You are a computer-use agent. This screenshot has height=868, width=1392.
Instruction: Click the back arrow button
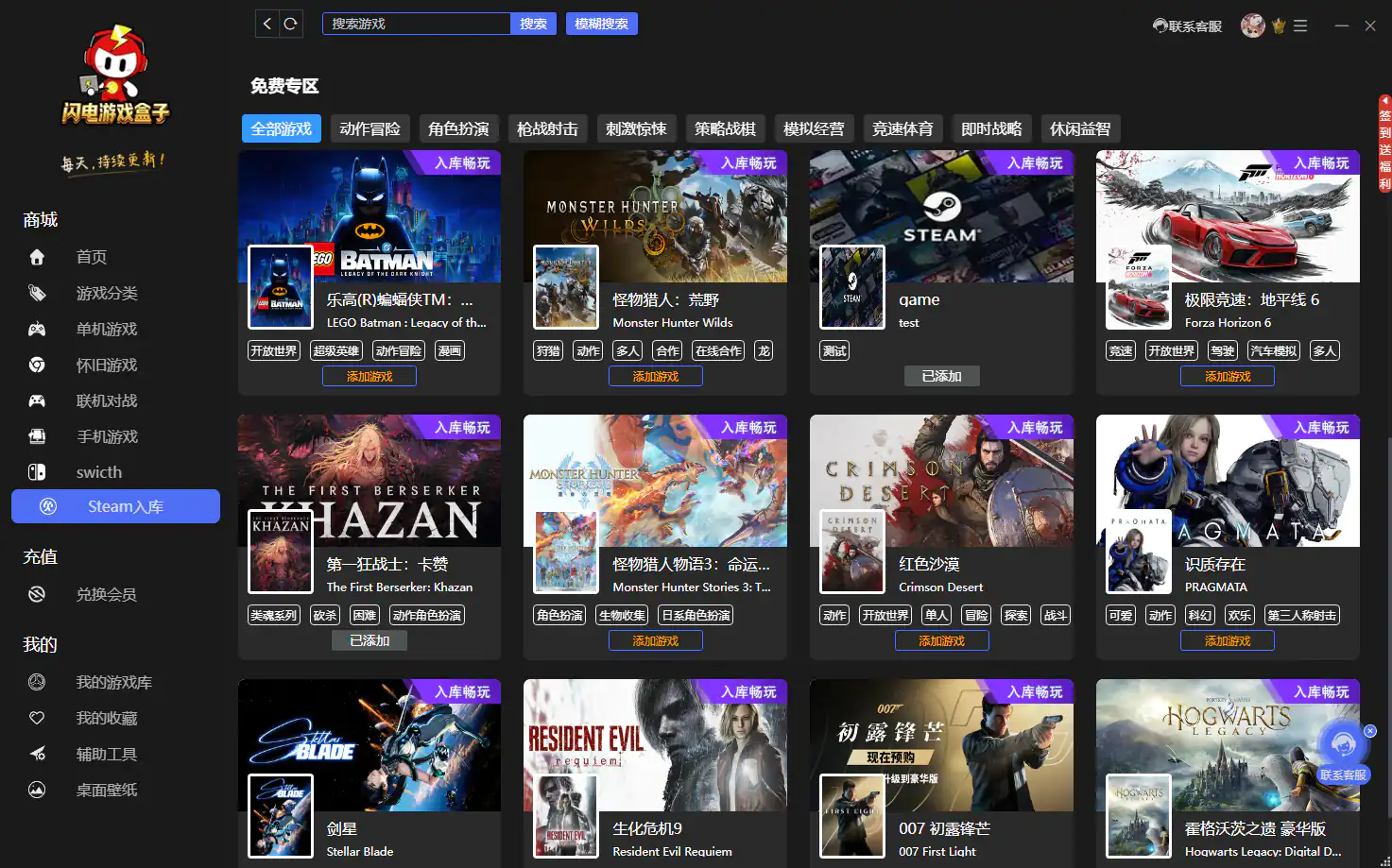[267, 24]
